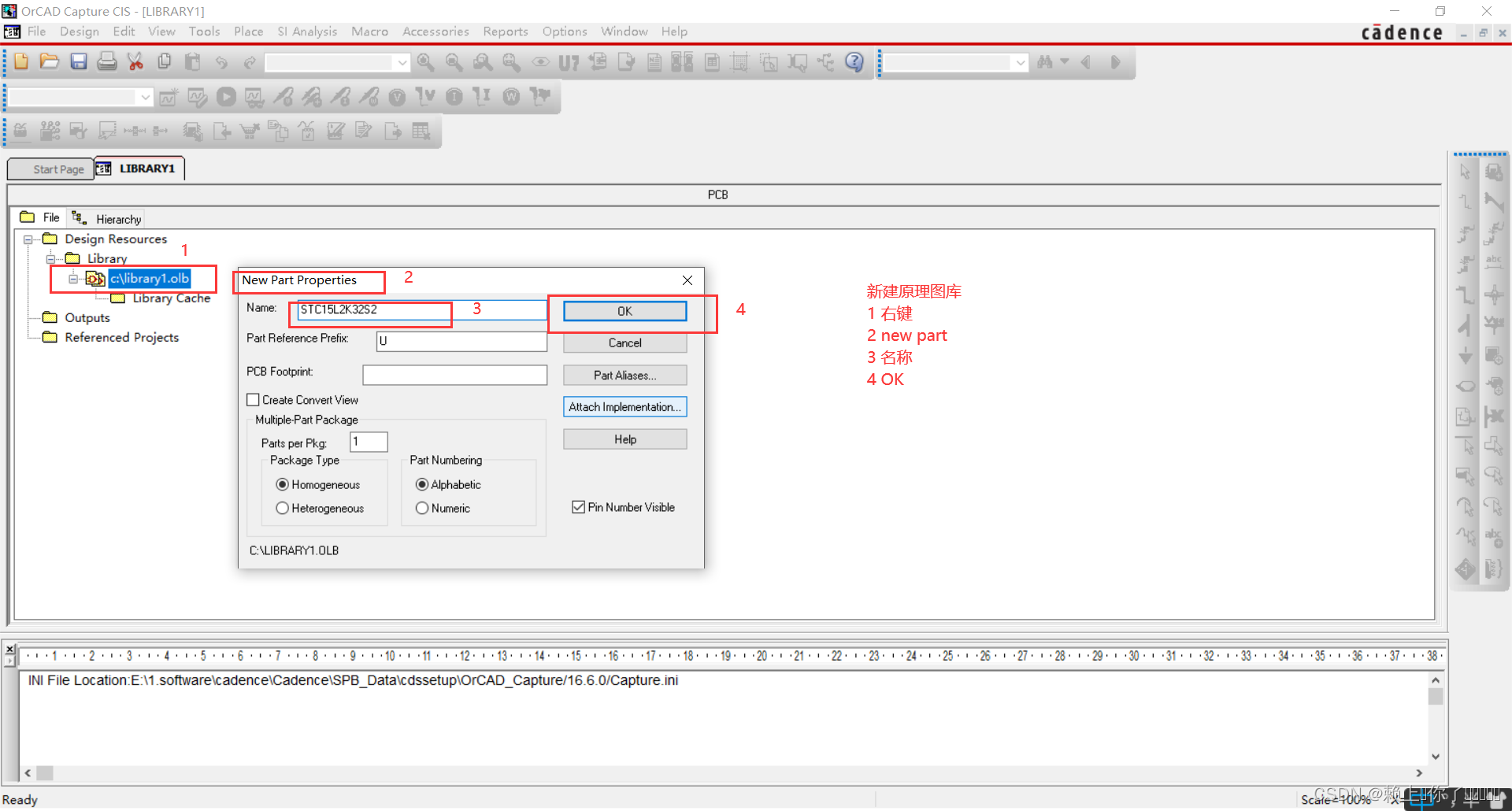Click the Part Reference Prefix field
The height and width of the screenshot is (811, 1512).
[x=461, y=341]
